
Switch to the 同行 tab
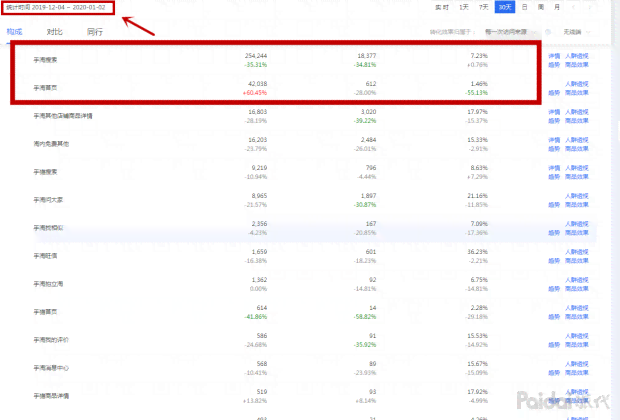[95, 32]
